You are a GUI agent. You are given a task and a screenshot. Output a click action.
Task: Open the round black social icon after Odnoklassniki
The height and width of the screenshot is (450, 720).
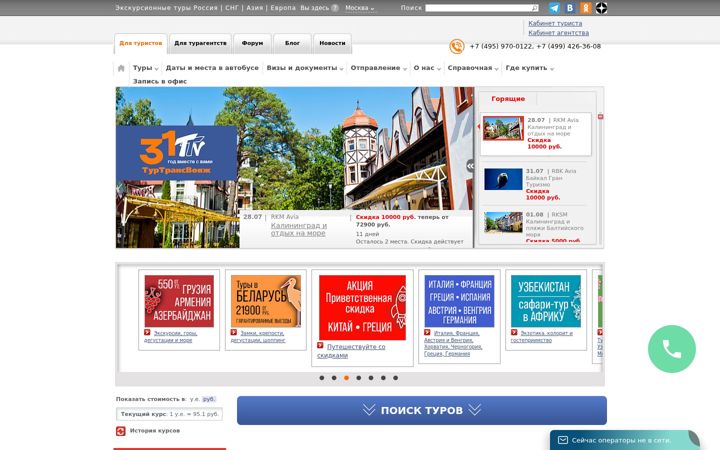point(601,8)
